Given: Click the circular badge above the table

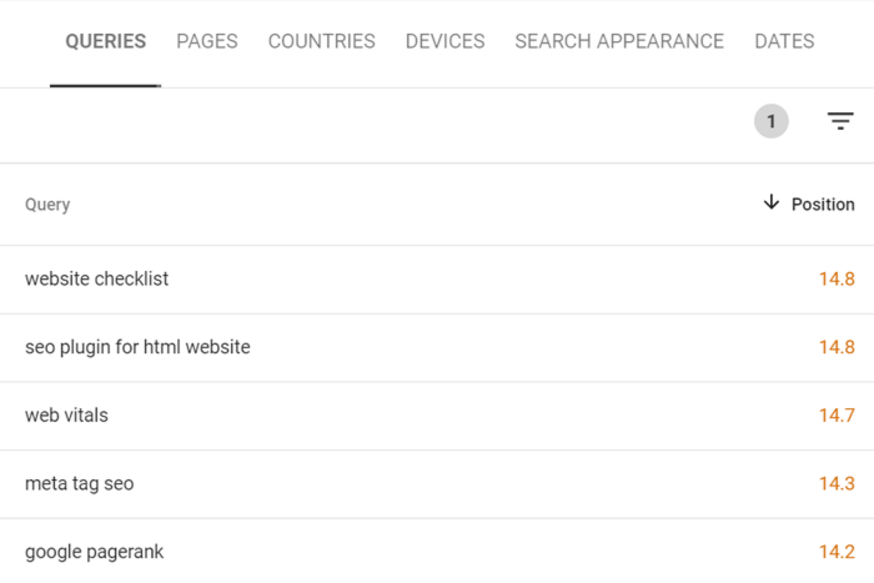Looking at the screenshot, I should [x=770, y=120].
